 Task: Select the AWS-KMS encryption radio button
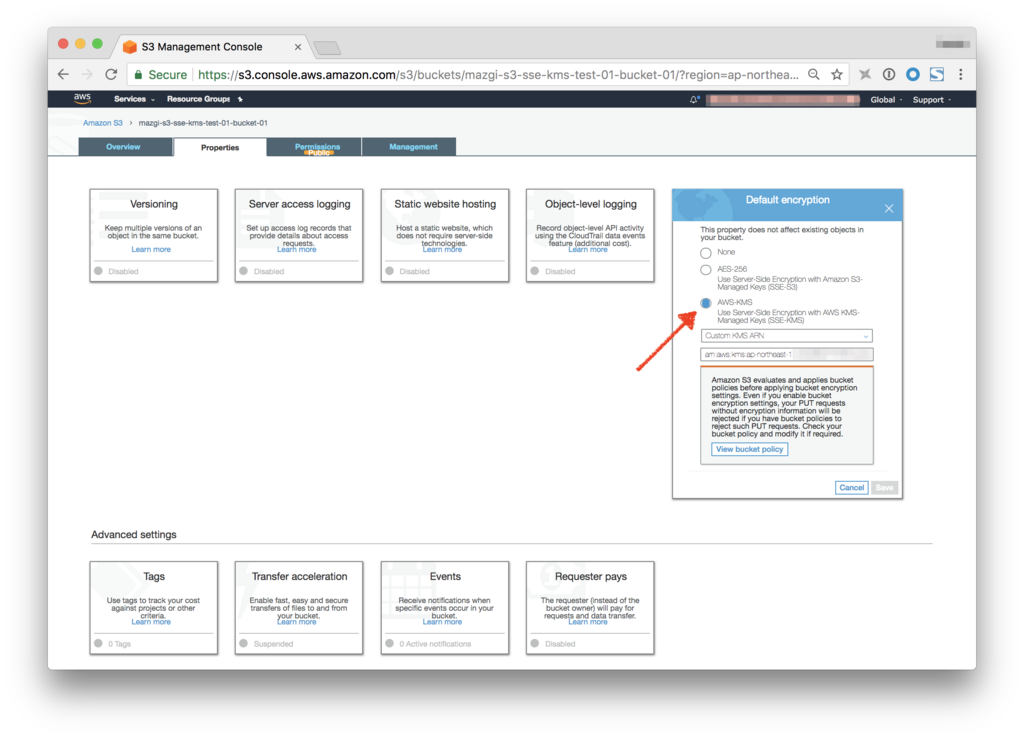point(706,303)
